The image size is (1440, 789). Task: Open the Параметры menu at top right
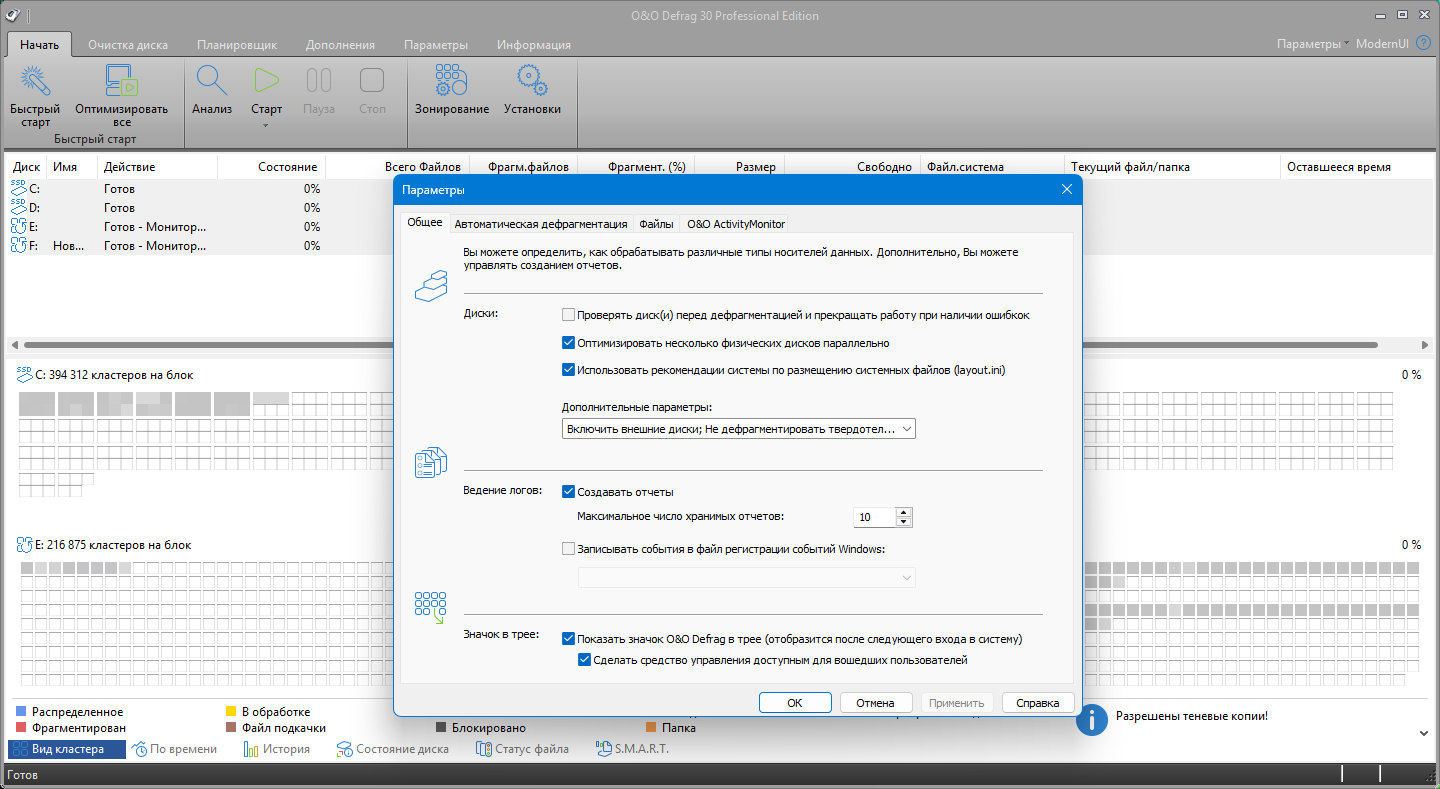[x=1312, y=44]
